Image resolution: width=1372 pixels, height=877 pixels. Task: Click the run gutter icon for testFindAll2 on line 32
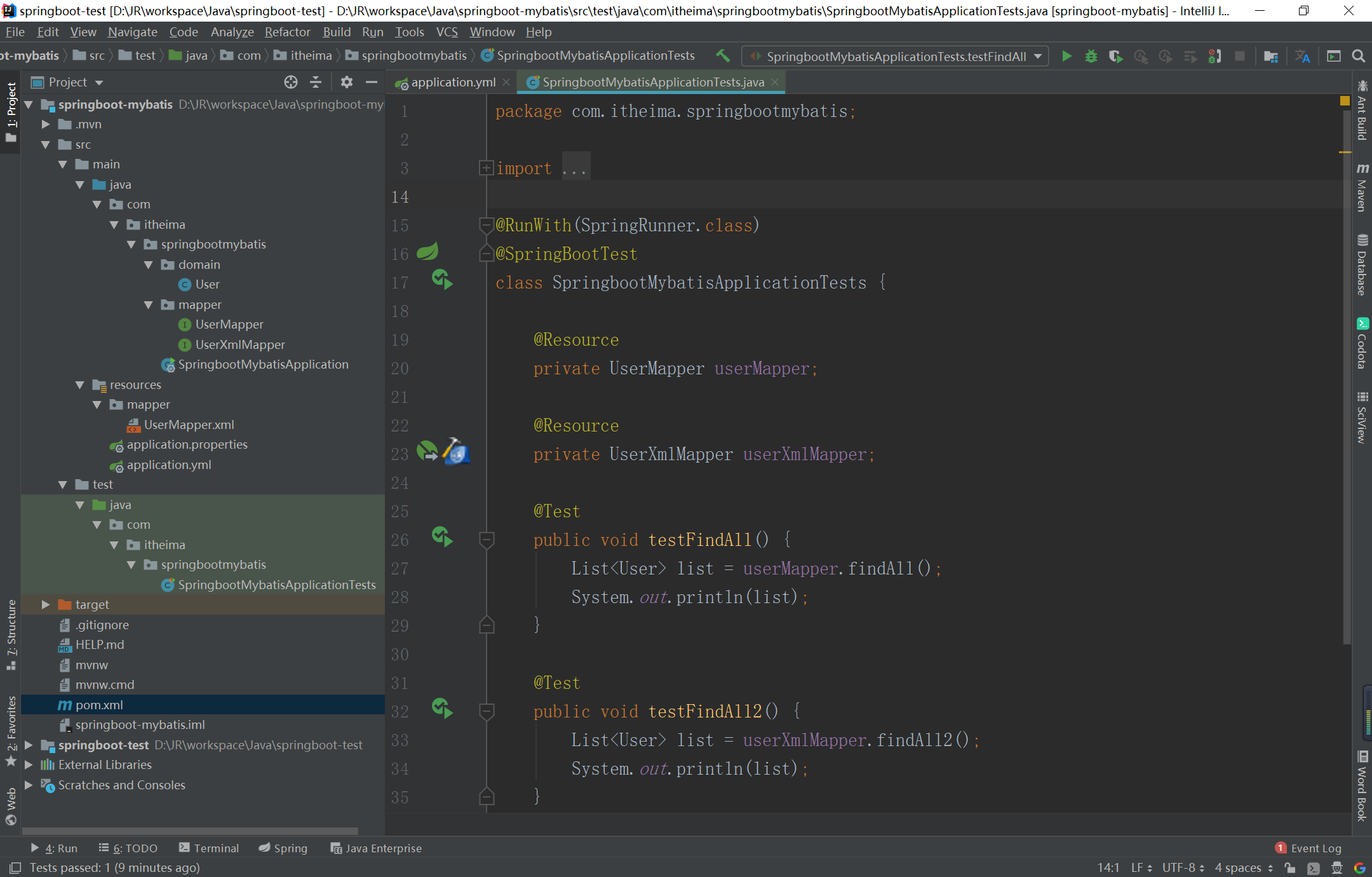tap(442, 709)
